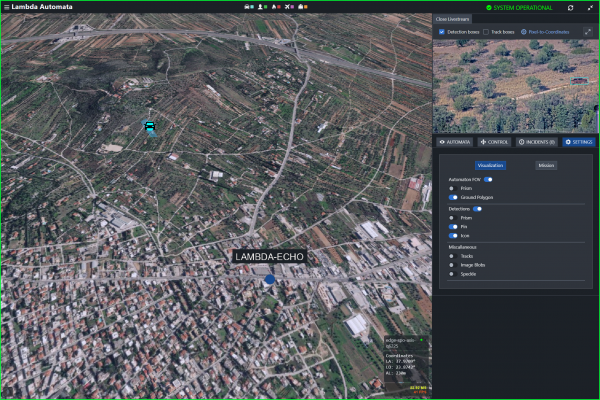Uncheck the Detection boxes checkbox
Viewport: 600px width, 400px height.
click(442, 32)
